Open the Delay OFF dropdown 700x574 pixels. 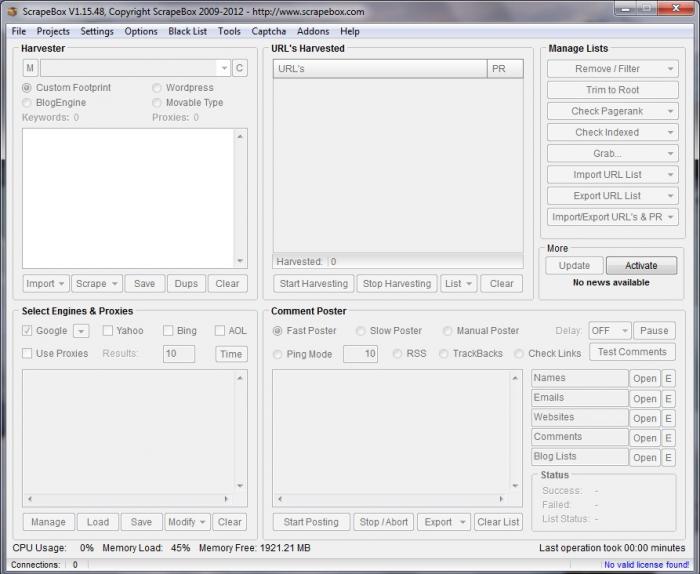610,331
